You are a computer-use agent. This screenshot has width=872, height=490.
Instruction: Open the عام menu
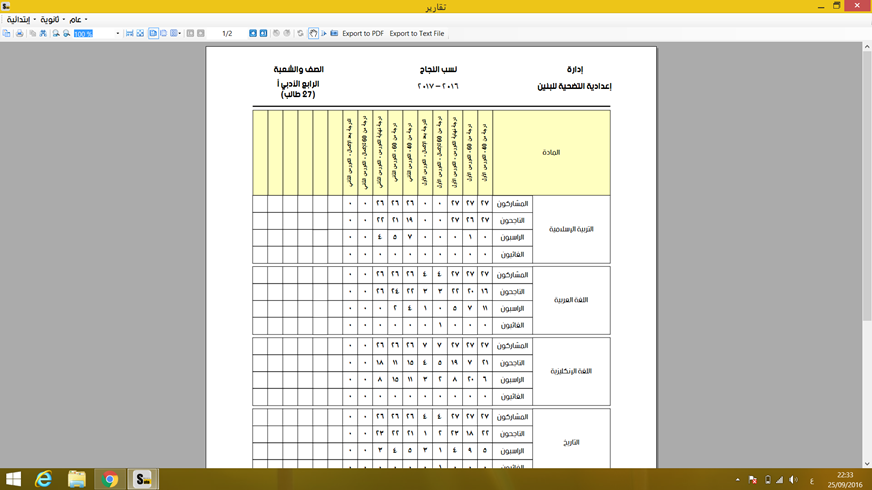click(x=77, y=19)
